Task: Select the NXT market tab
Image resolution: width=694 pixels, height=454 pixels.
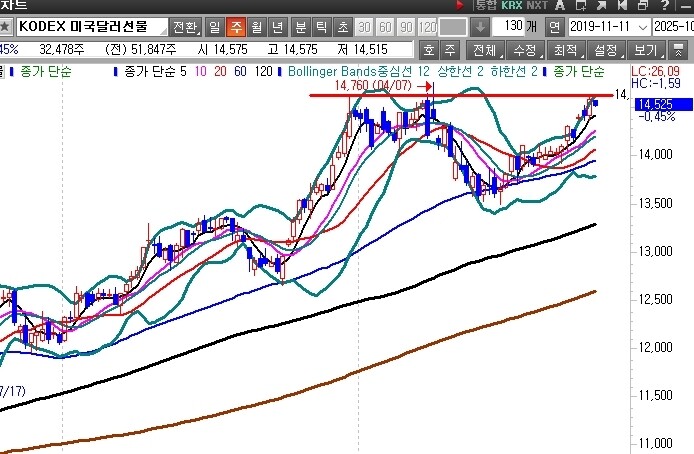Action: pyautogui.click(x=537, y=5)
